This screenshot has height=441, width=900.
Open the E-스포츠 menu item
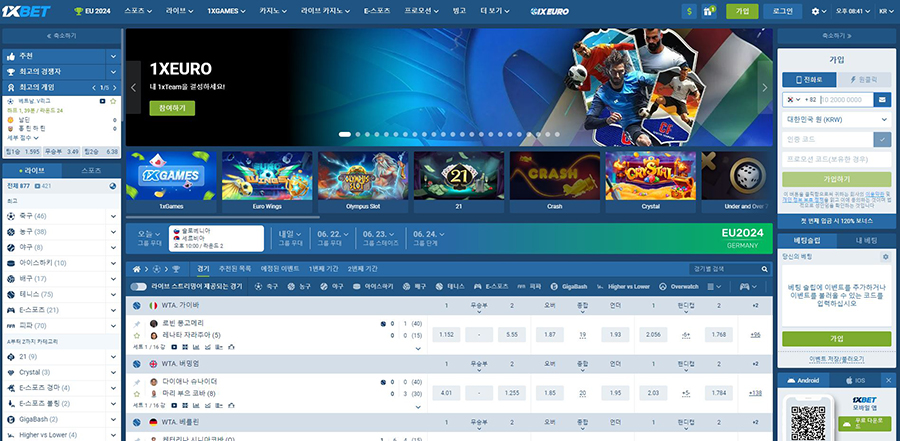[377, 11]
